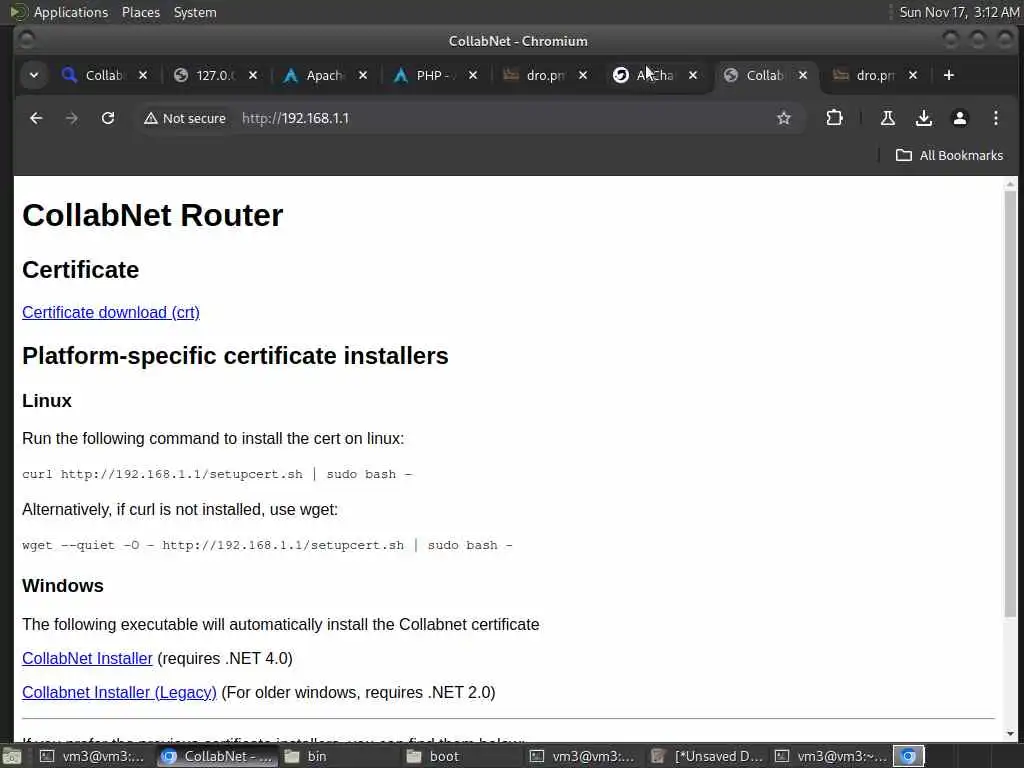Click the CollabNet Router page heading
This screenshot has width=1024, height=768.
click(x=153, y=215)
